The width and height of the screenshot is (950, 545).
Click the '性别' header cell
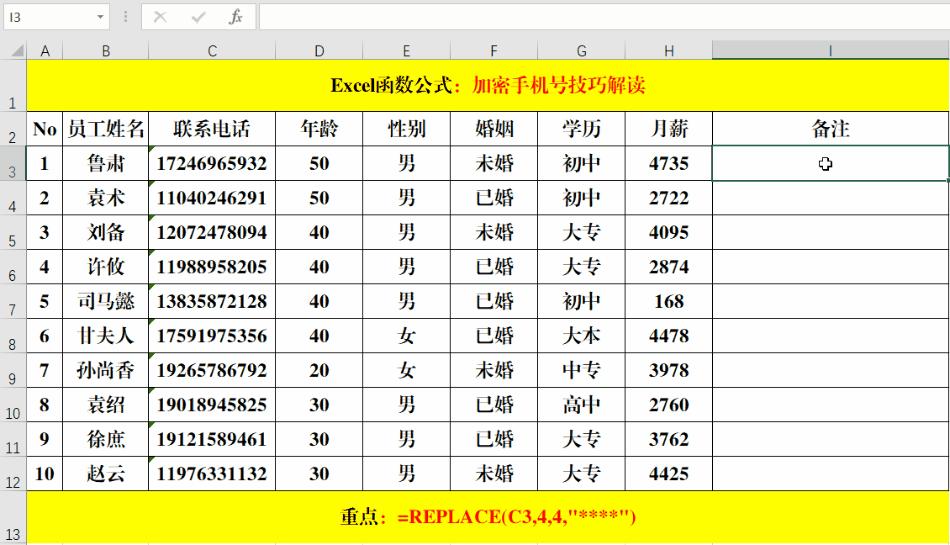click(407, 129)
